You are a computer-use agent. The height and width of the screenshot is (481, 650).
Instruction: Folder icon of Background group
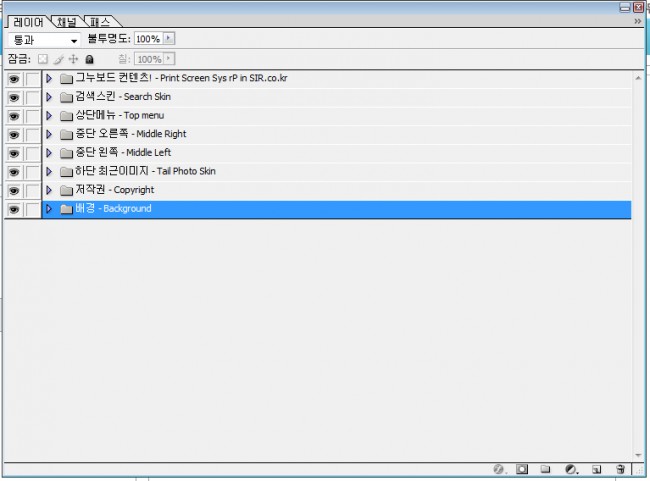pyautogui.click(x=66, y=209)
